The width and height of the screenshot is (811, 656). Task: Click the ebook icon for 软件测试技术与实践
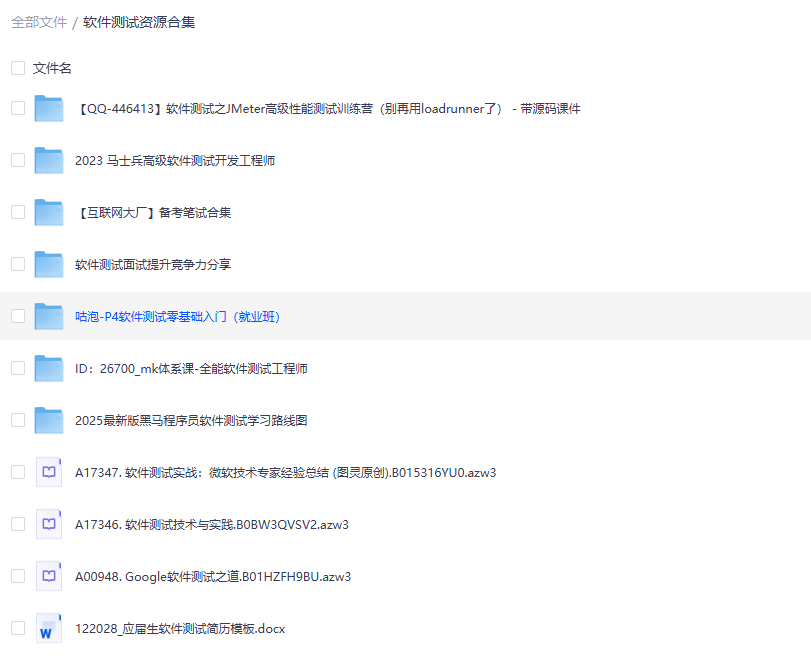click(x=48, y=524)
